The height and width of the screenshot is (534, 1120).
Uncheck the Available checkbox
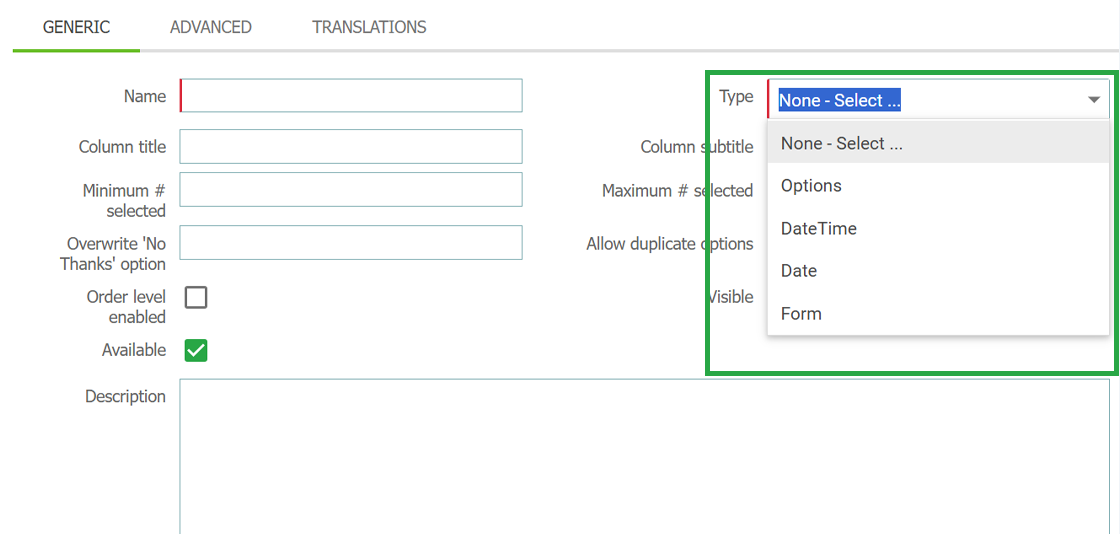(x=196, y=351)
